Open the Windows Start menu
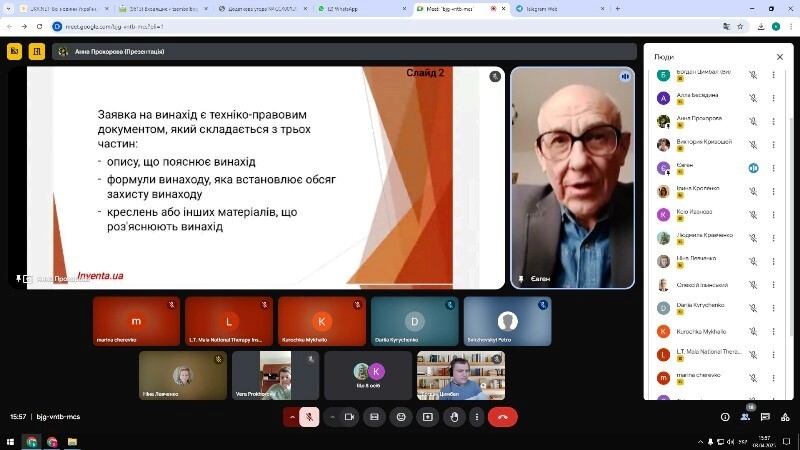 tap(10, 442)
